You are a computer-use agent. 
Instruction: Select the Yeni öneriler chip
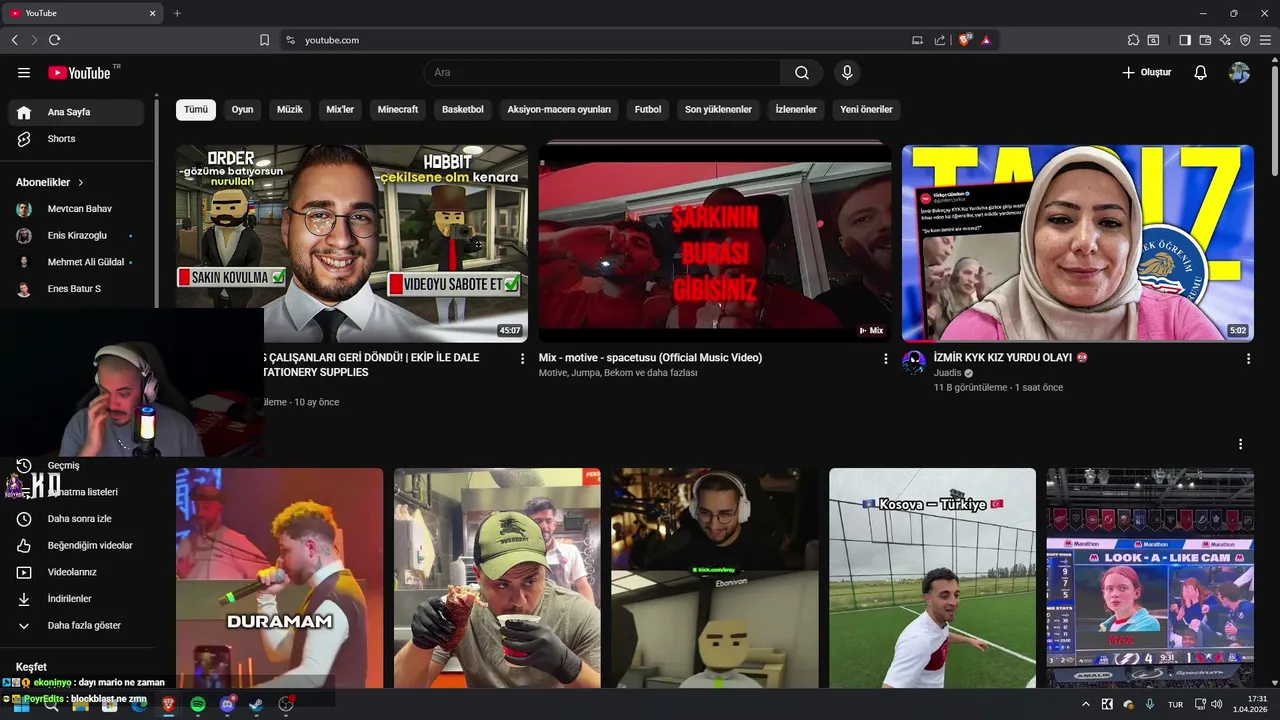coord(866,109)
